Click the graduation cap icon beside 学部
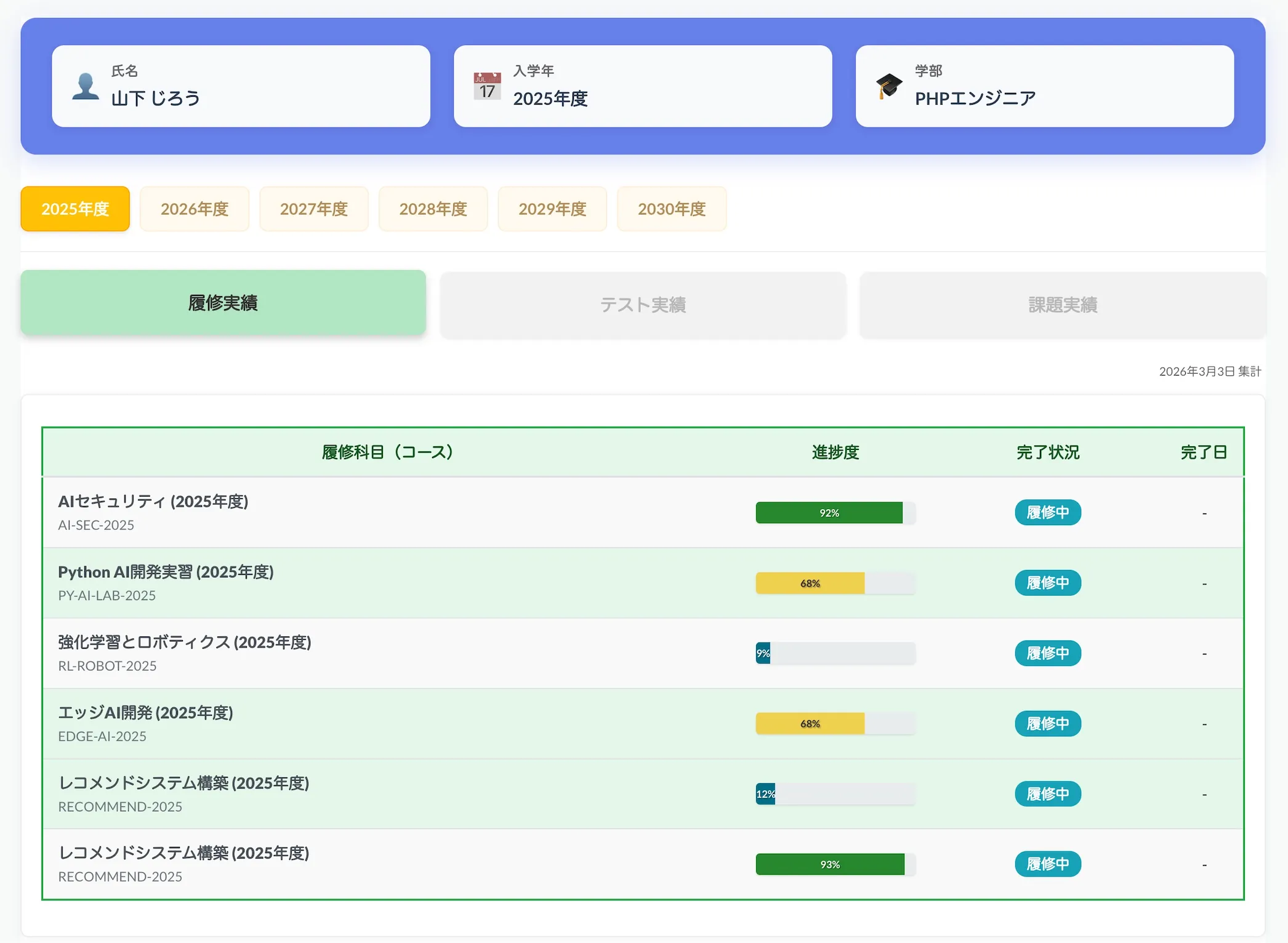Viewport: 1288px width, 943px height. point(889,86)
